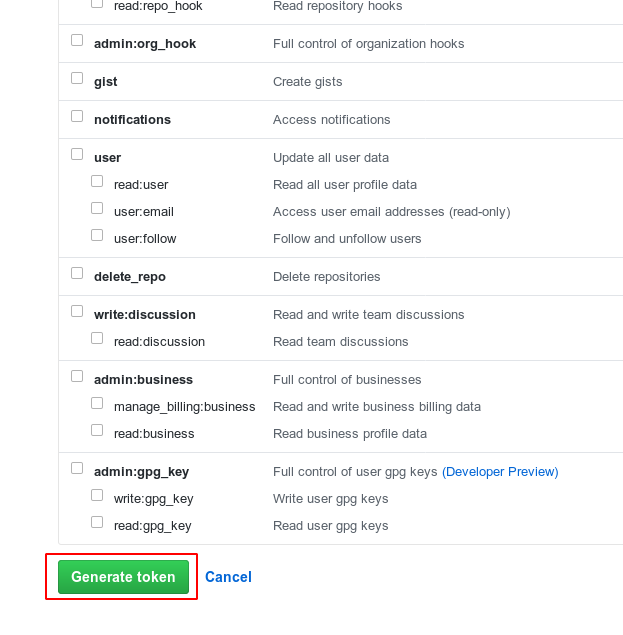Select the read:business checkbox
This screenshot has height=635, width=623.
97,431
